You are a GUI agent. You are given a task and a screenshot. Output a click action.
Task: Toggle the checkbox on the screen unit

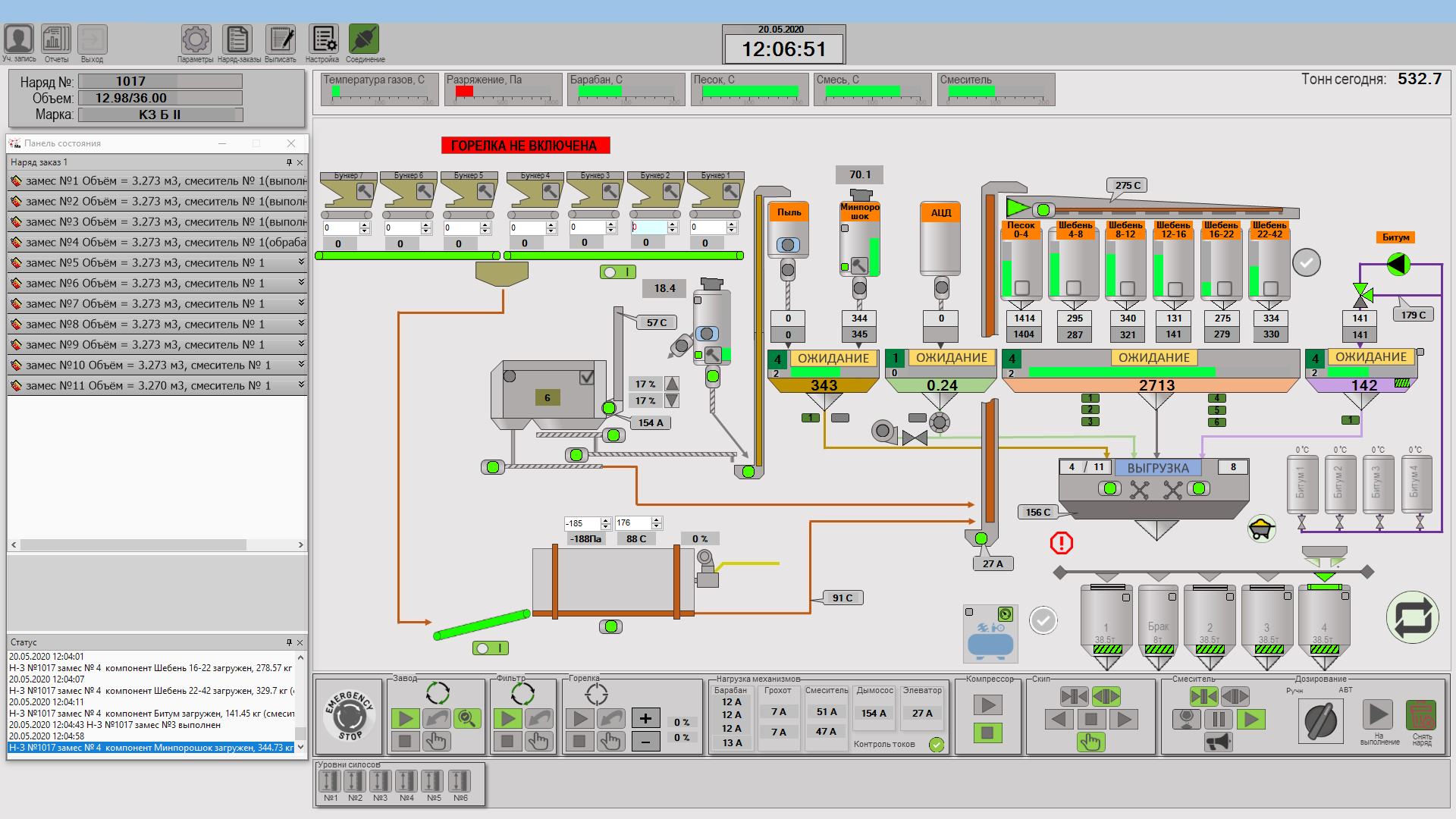point(587,377)
